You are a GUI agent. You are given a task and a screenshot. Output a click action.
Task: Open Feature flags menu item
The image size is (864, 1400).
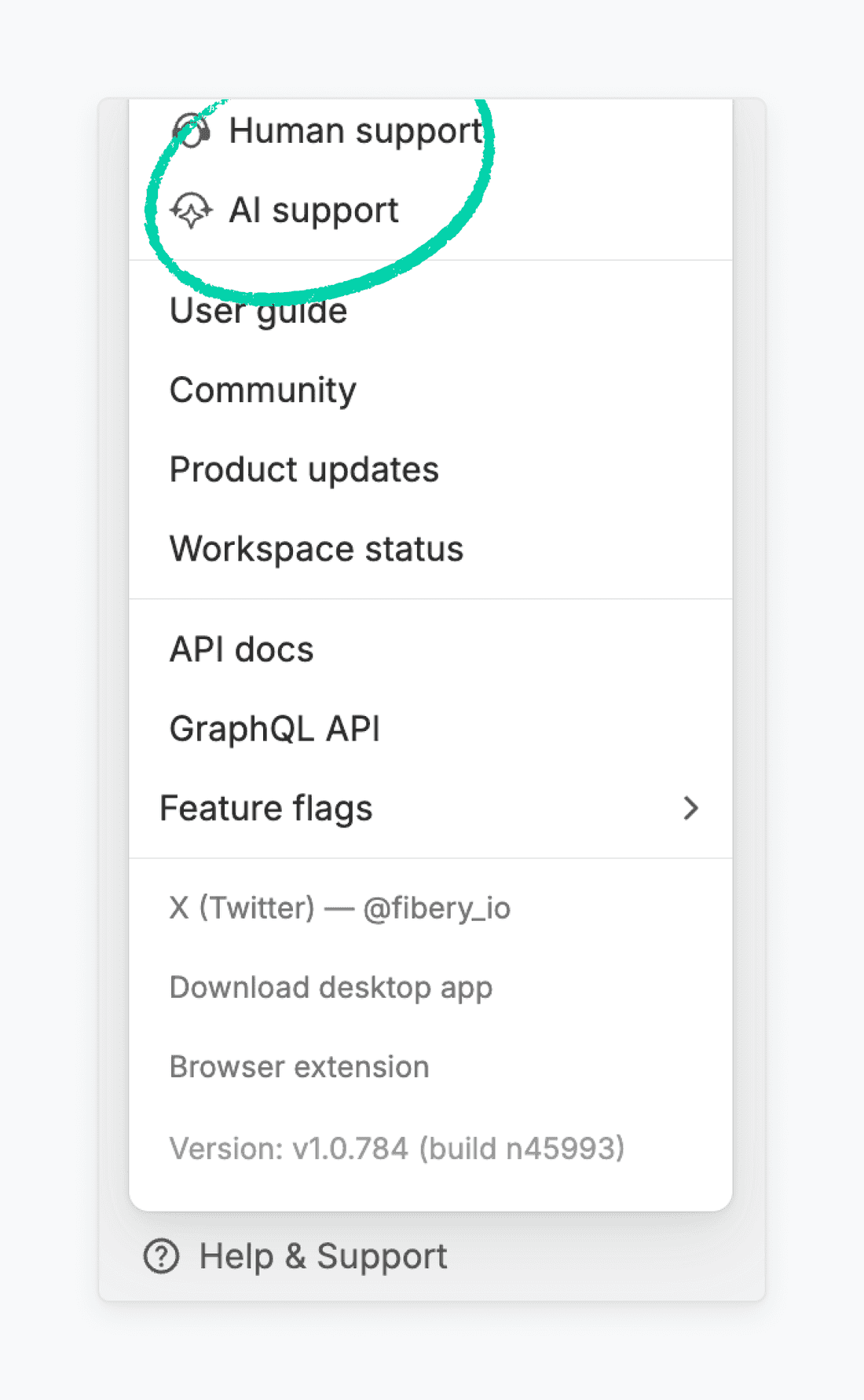click(x=266, y=808)
